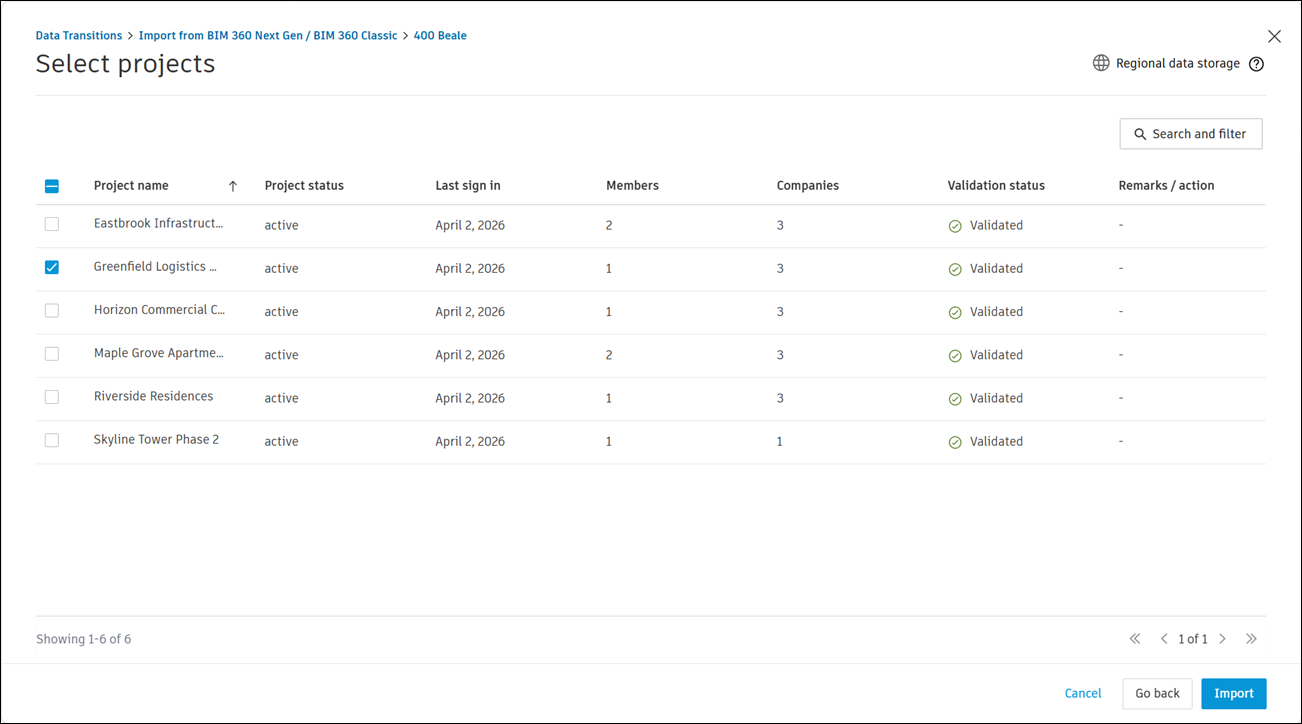Click Validated check icon for Horizon Commercial row
Image resolution: width=1302 pixels, height=724 pixels.
[955, 312]
